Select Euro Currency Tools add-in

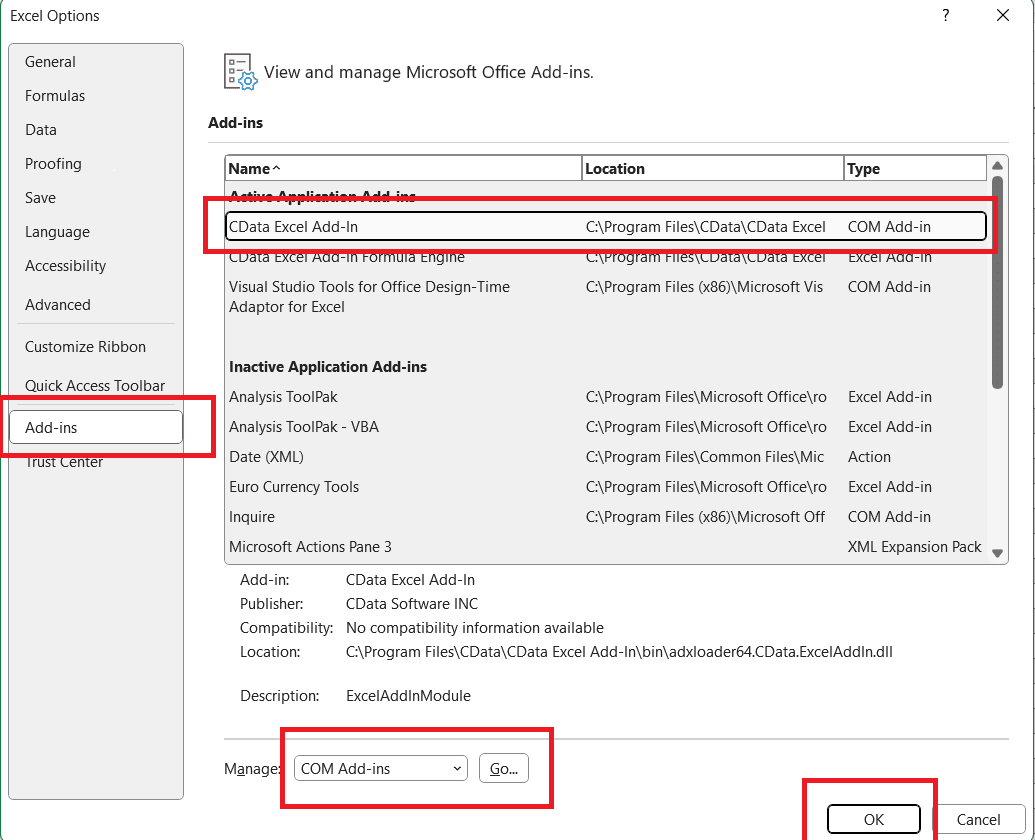click(x=606, y=487)
